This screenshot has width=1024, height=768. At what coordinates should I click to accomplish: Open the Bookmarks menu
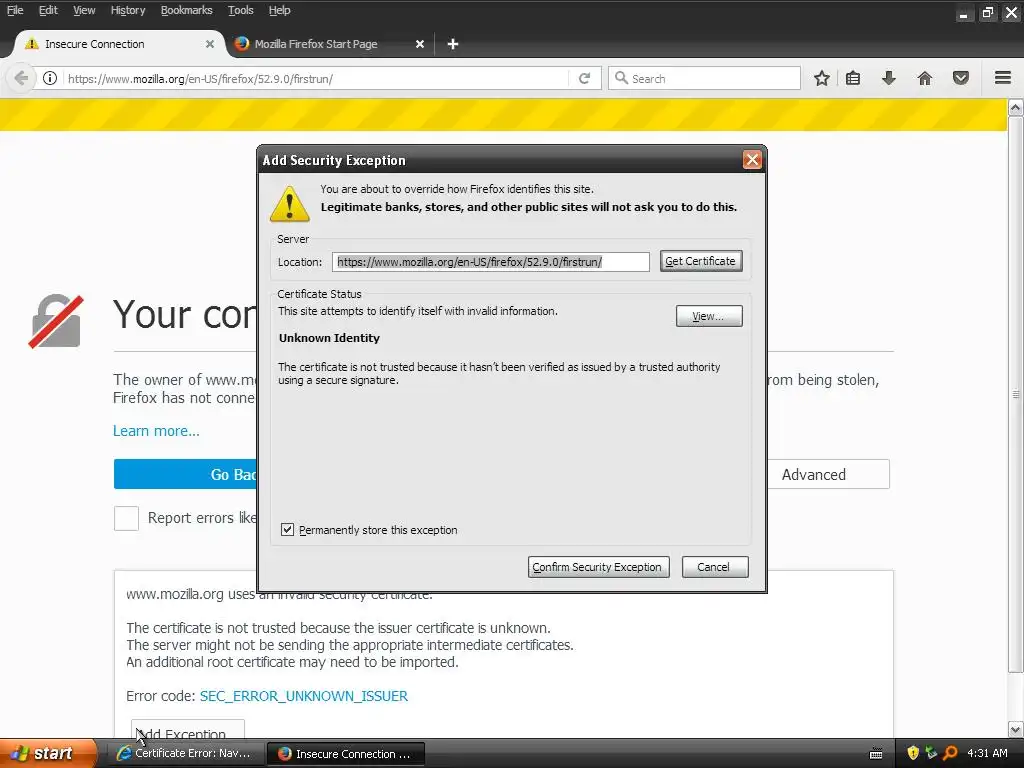pos(186,10)
